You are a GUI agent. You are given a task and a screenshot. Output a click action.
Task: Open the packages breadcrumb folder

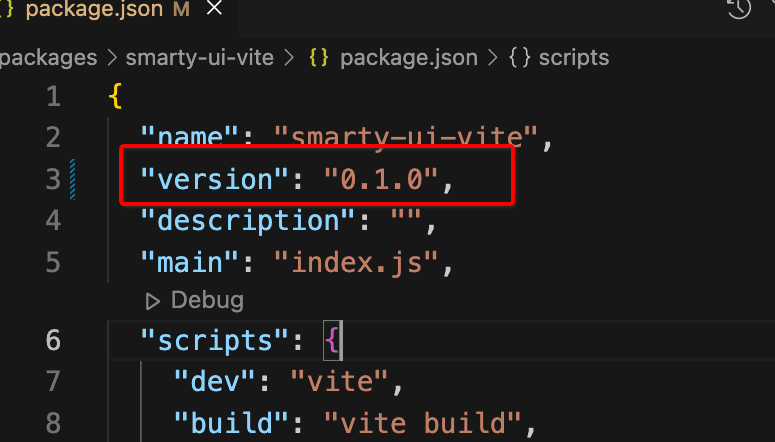pyautogui.click(x=48, y=58)
